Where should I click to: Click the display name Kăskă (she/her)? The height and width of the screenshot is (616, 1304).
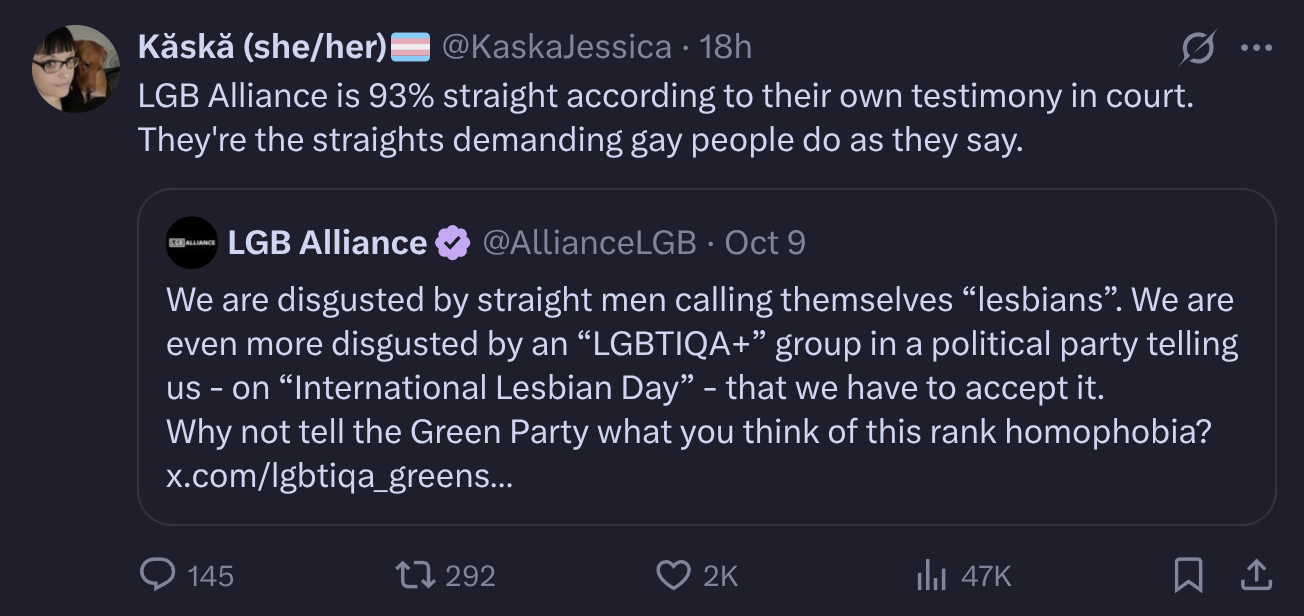tap(263, 46)
